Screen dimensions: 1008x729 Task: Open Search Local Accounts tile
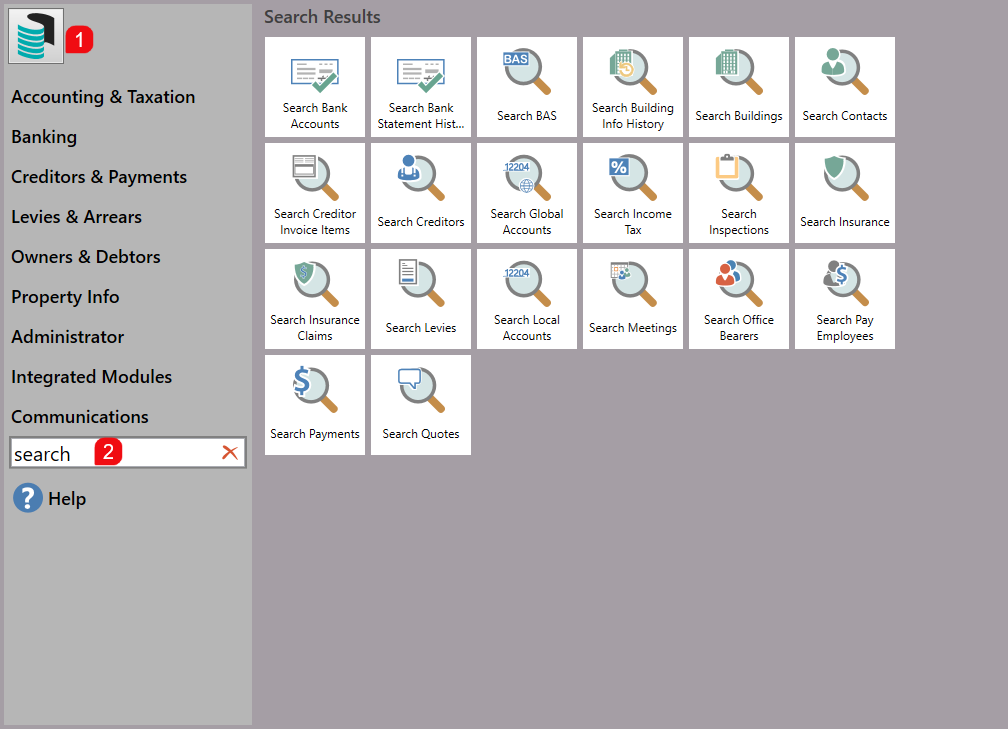[527, 299]
